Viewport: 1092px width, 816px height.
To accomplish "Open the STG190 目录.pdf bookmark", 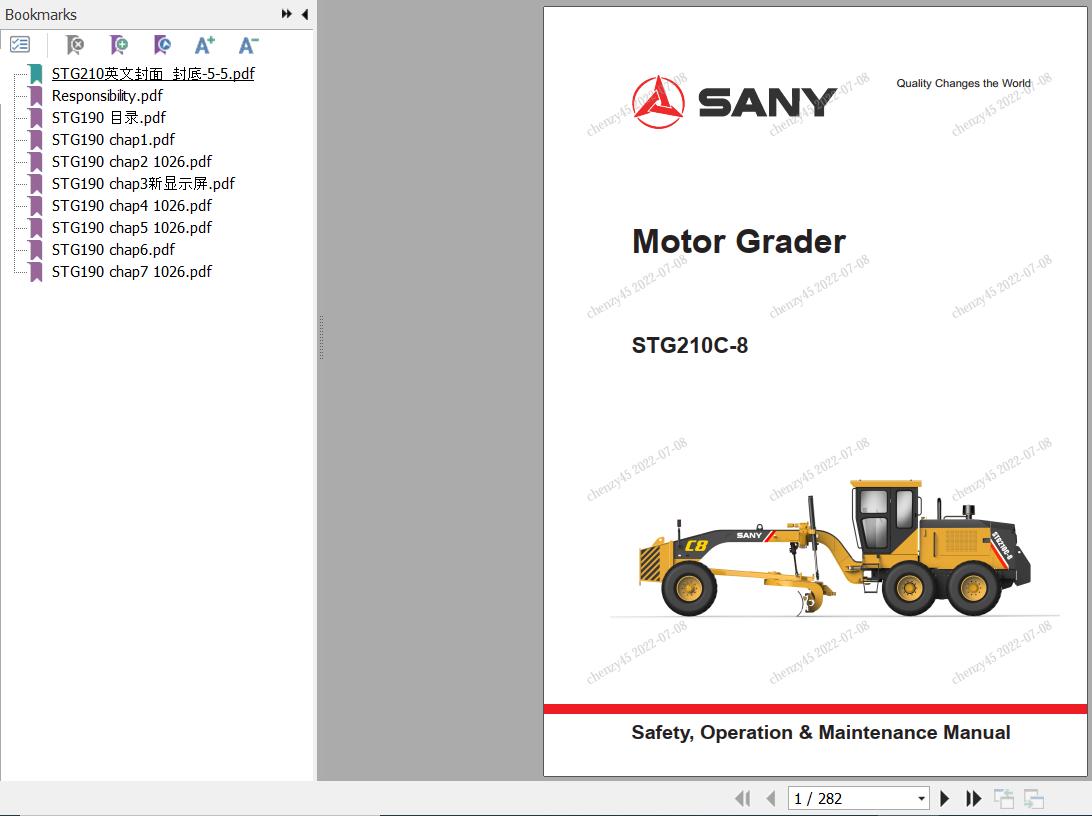I will pos(109,118).
